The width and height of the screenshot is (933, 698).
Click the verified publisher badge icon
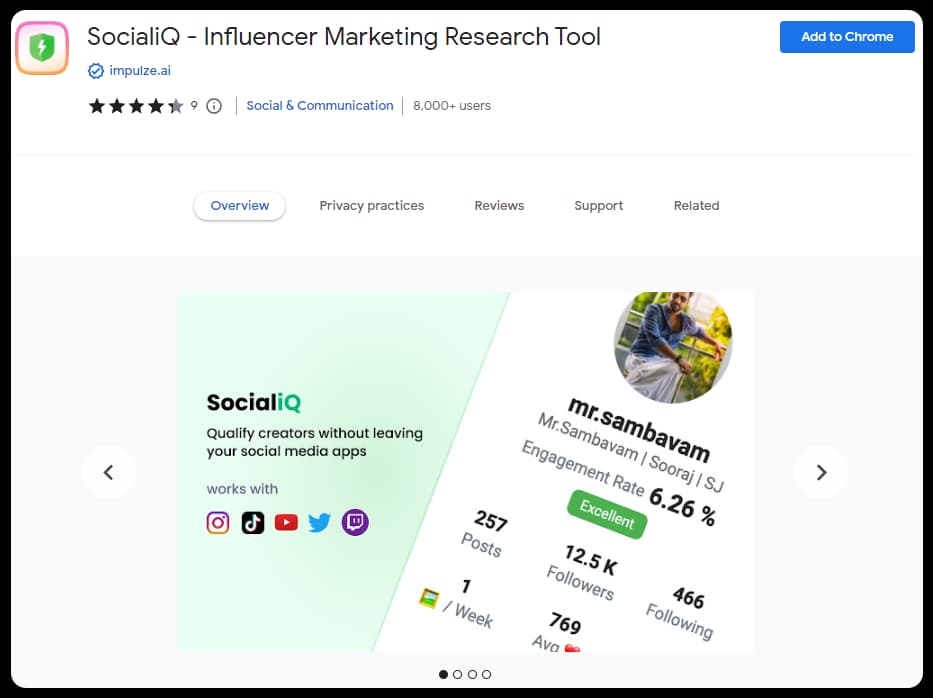[x=95, y=71]
